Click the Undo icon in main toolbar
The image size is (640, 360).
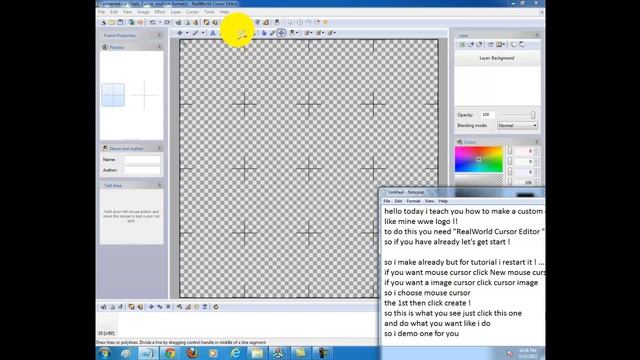(153, 22)
